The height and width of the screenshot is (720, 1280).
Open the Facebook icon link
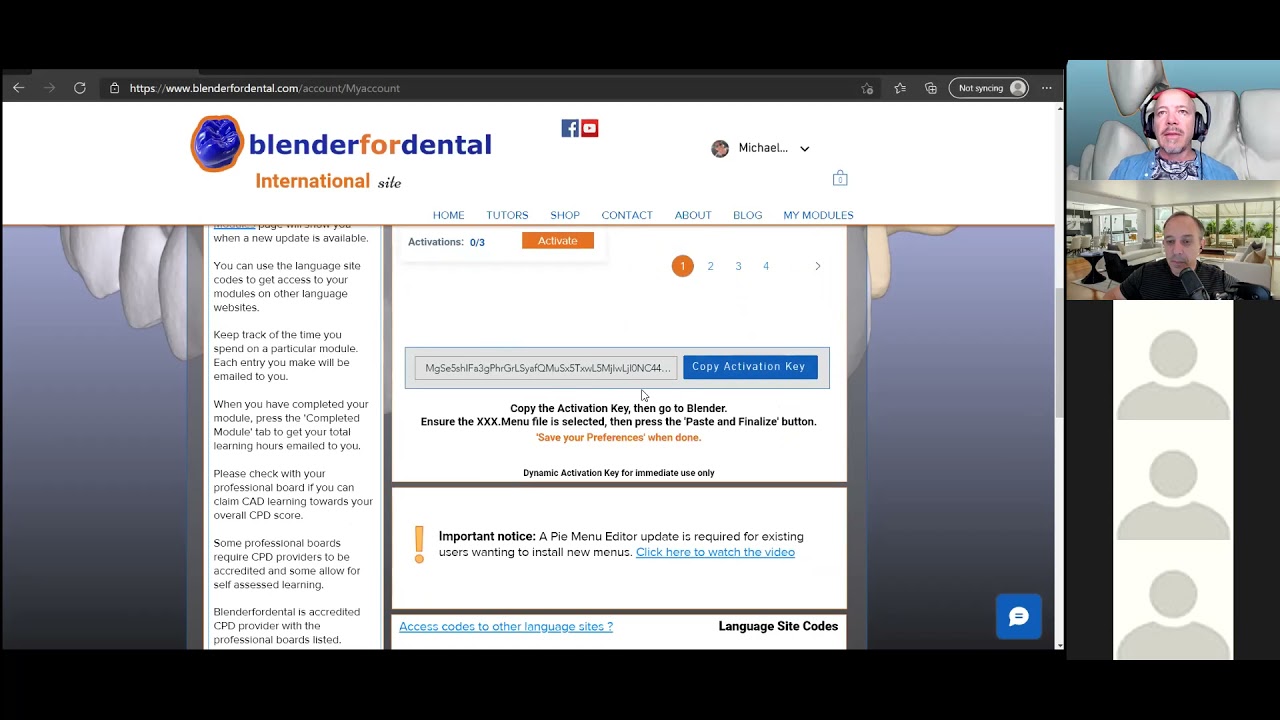(x=570, y=128)
